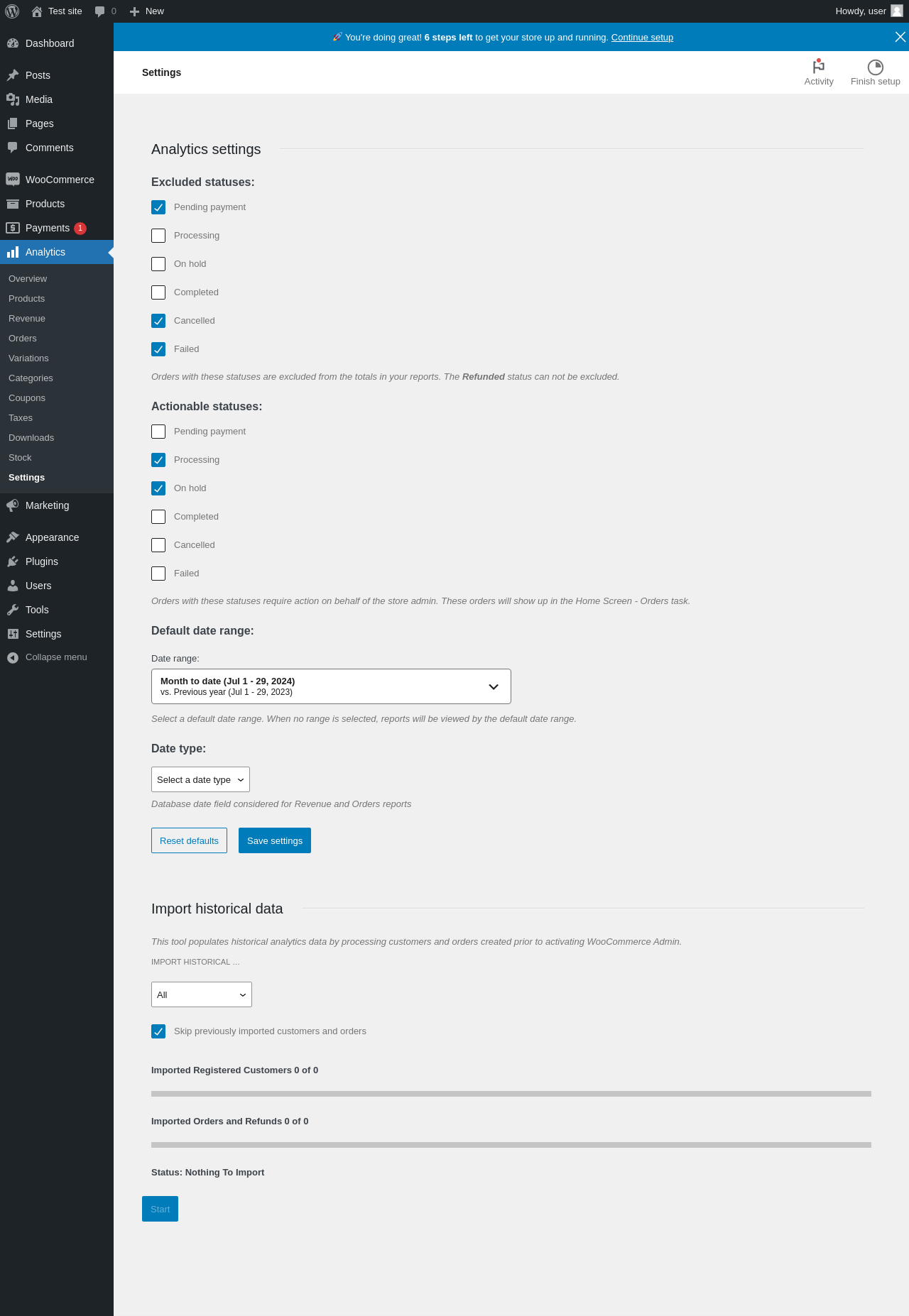Open Taxes in Analytics submenu
Viewport: 909px width, 1316px height.
21,418
